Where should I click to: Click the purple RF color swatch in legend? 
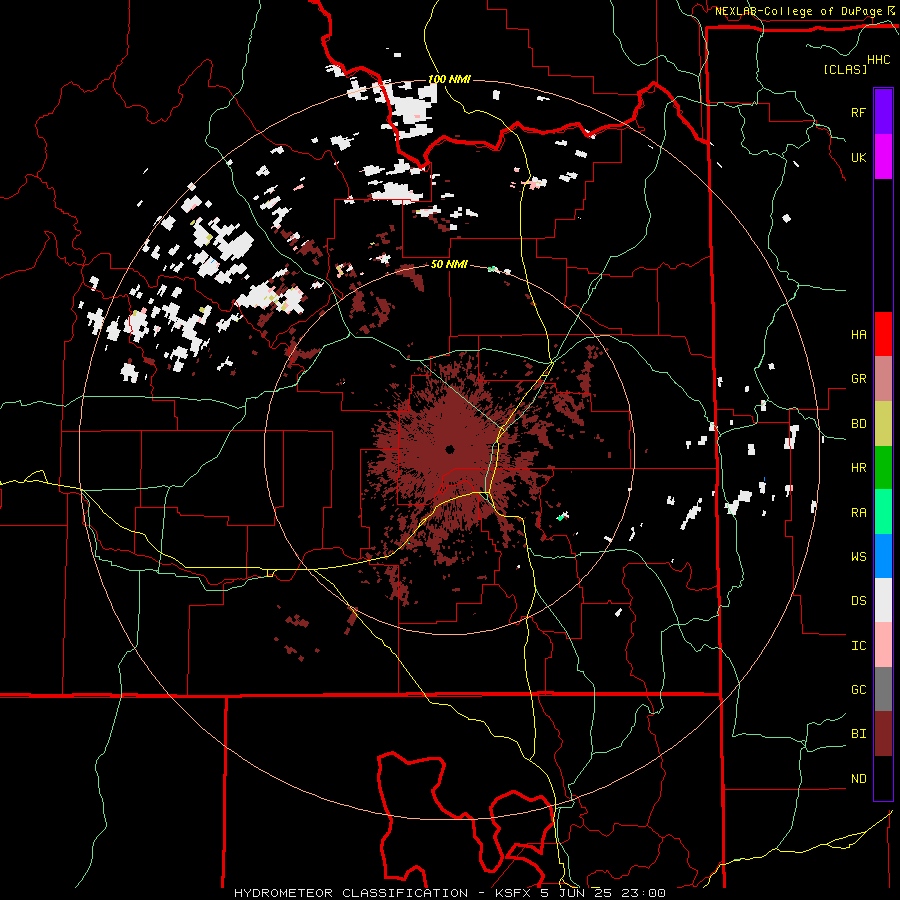coord(883,112)
